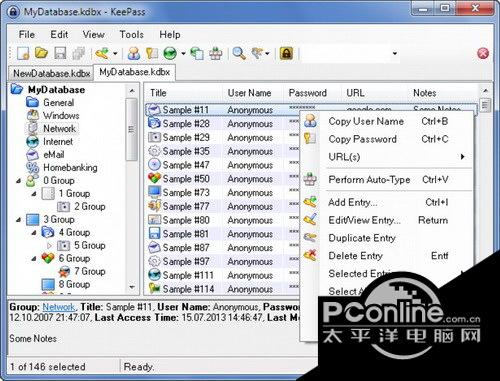
Task: Click the New database toolbar icon
Action: [23, 53]
